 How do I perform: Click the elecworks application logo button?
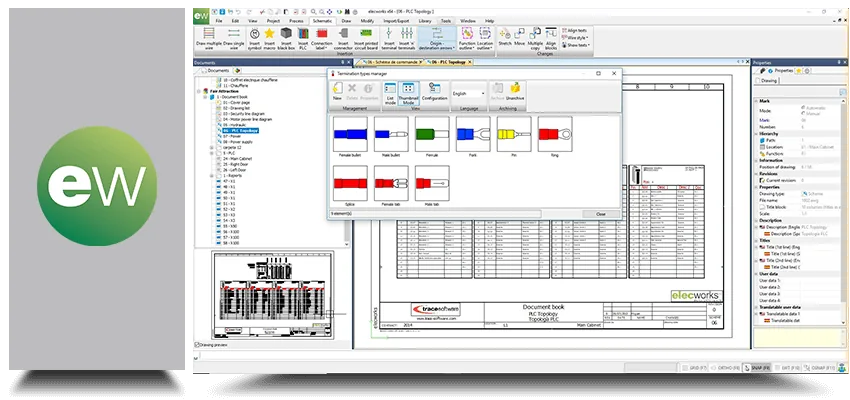click(201, 16)
